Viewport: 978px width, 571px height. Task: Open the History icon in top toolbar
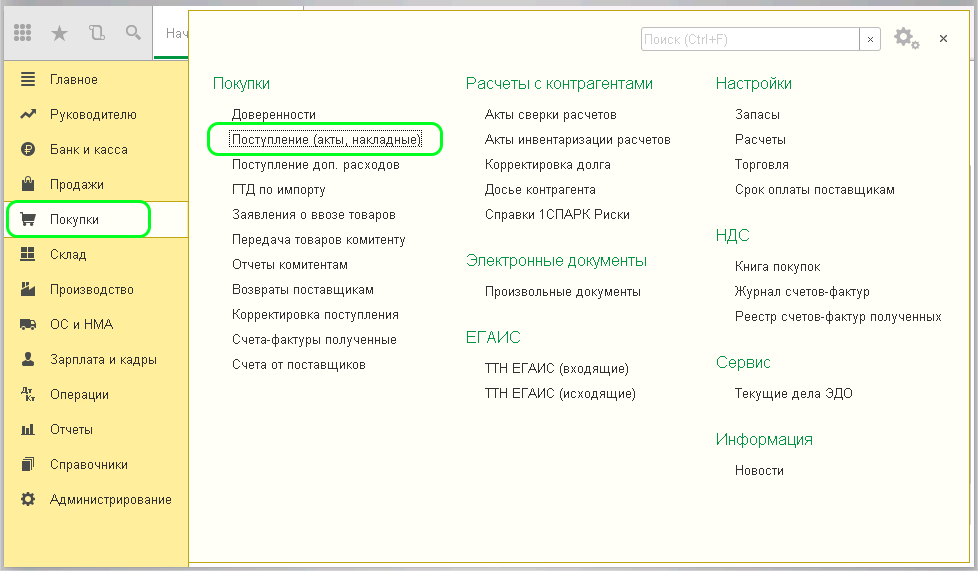point(96,33)
